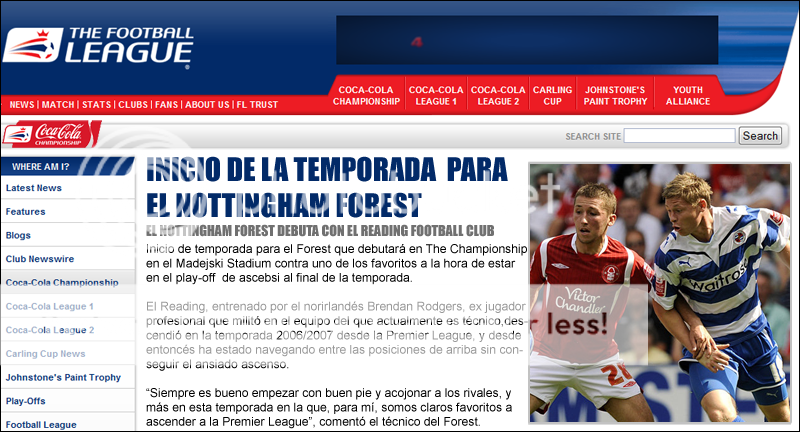
Task: Click the Search button
Action: pyautogui.click(x=760, y=136)
